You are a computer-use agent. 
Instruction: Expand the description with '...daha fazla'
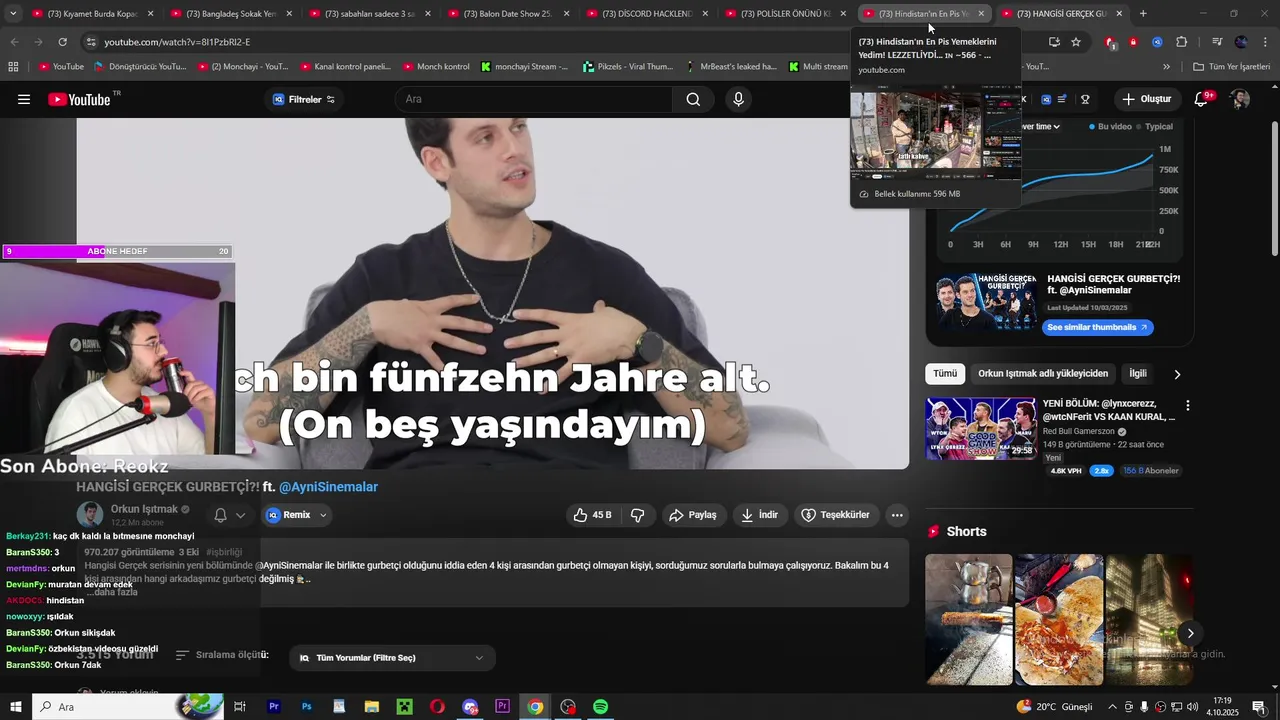point(114,592)
